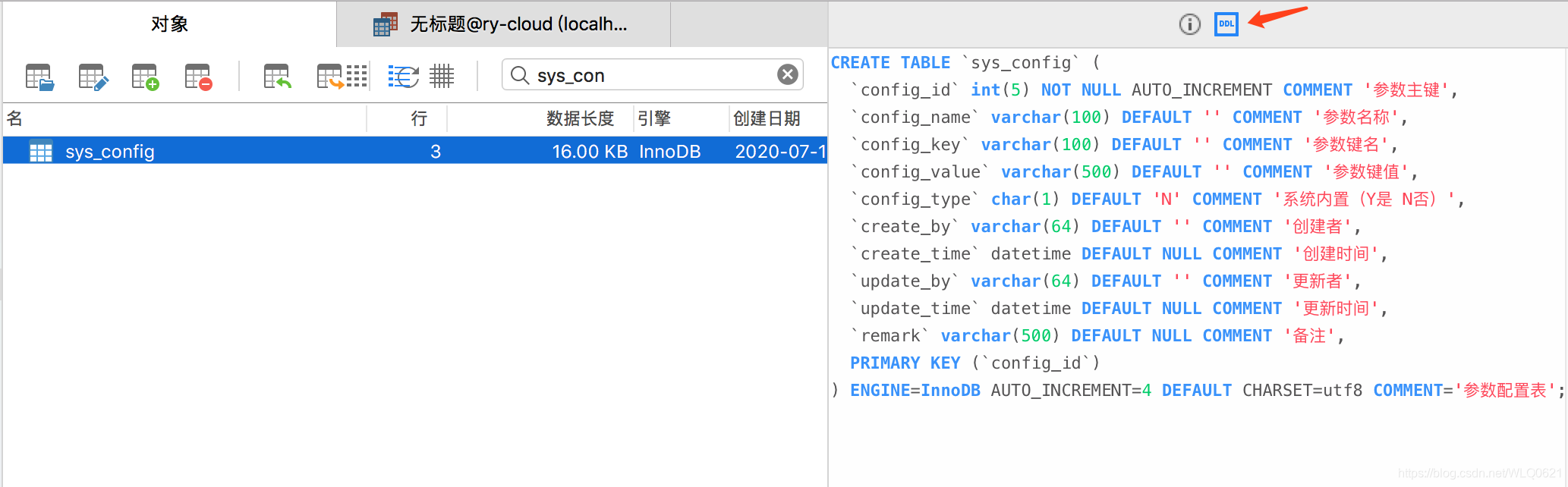Click the config_name column definition line

tap(1129, 117)
